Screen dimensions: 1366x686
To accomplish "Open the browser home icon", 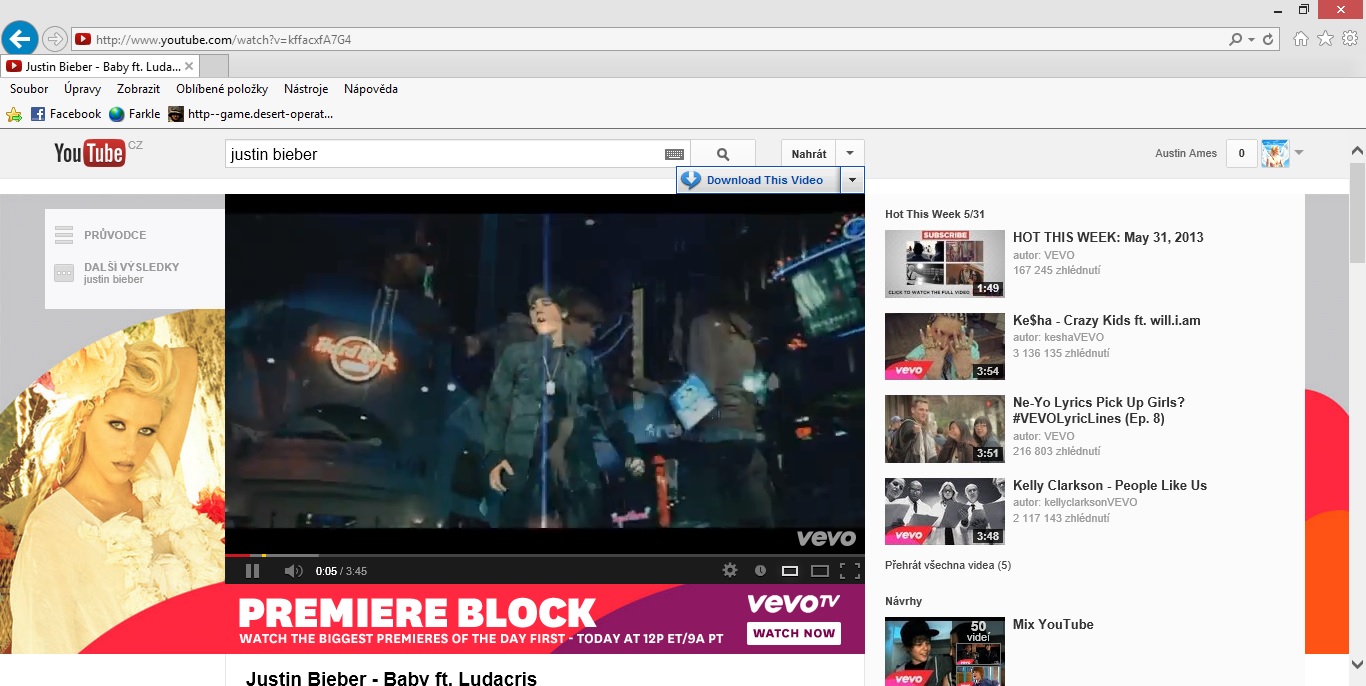I will 1300,39.
